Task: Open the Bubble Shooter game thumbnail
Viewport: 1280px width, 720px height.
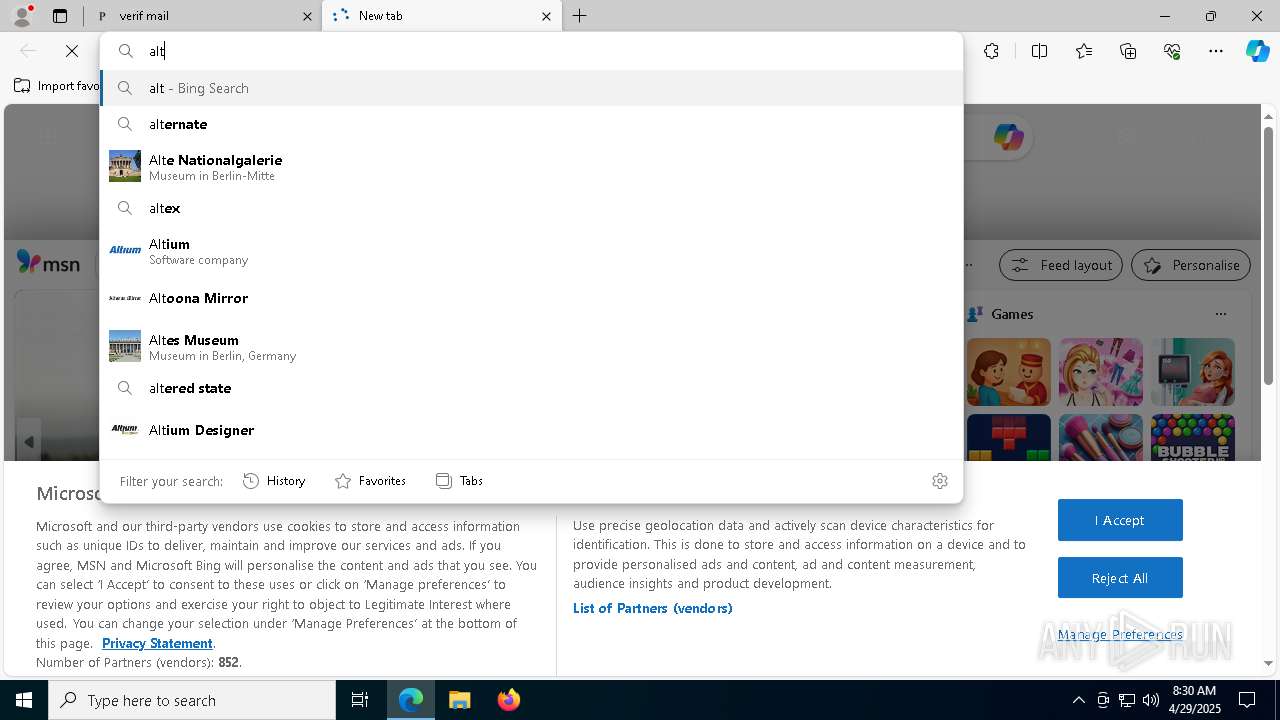Action: pyautogui.click(x=1193, y=438)
